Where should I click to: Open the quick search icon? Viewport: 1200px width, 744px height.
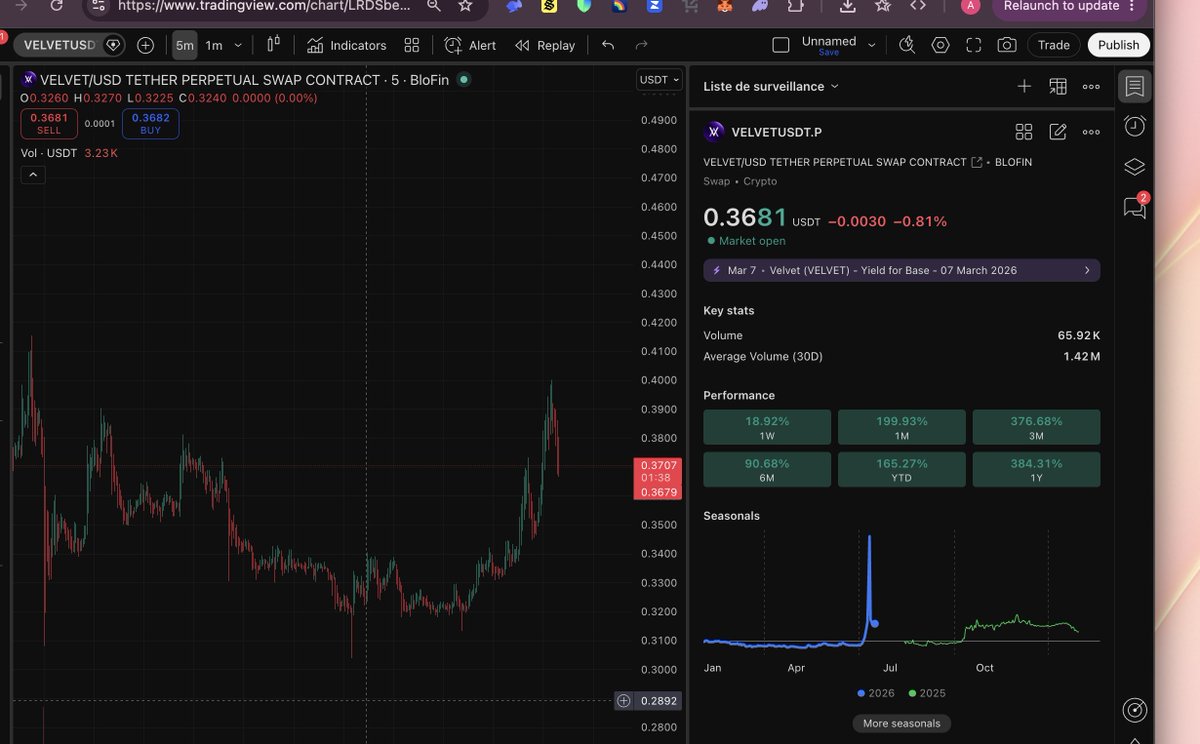coord(907,45)
